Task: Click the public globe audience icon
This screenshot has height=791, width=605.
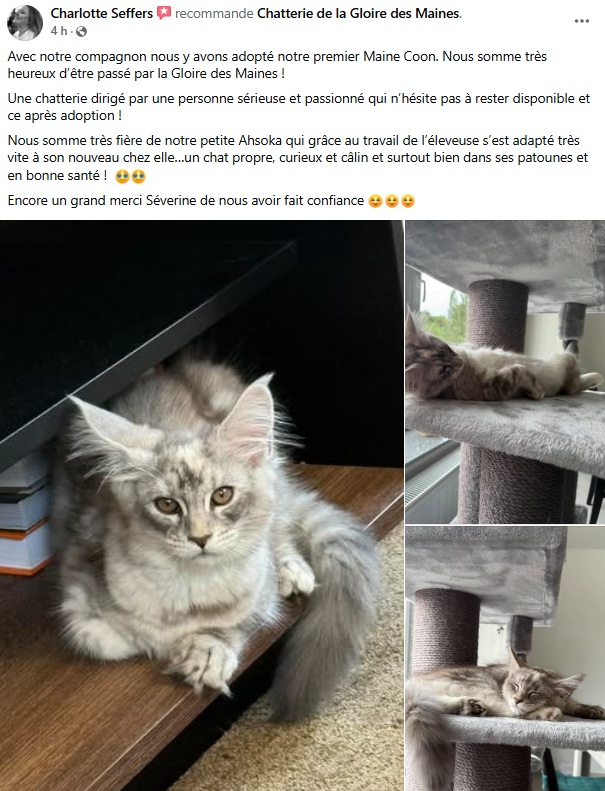Action: (x=81, y=31)
